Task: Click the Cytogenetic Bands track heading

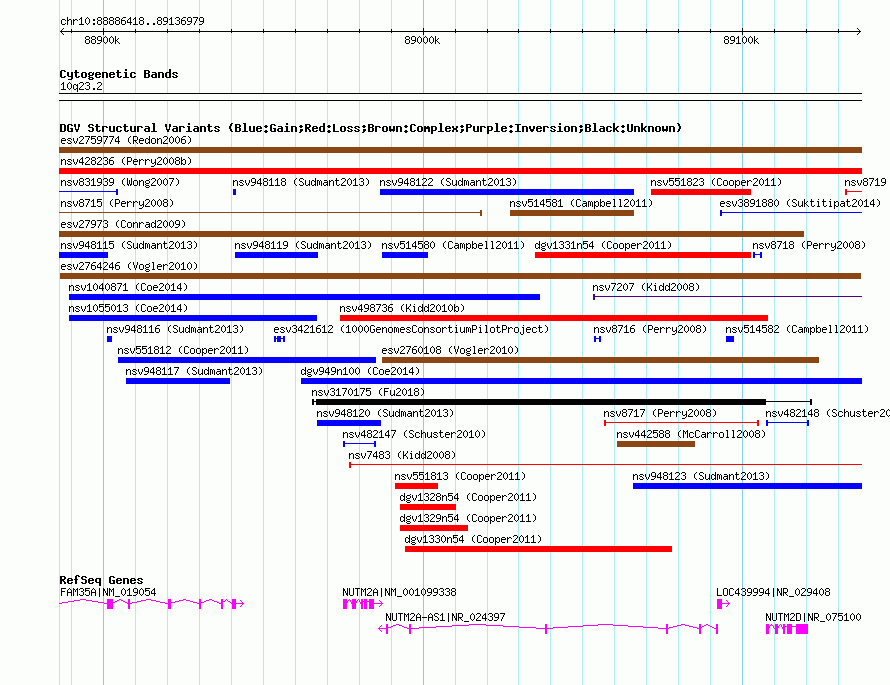Action: coord(119,74)
